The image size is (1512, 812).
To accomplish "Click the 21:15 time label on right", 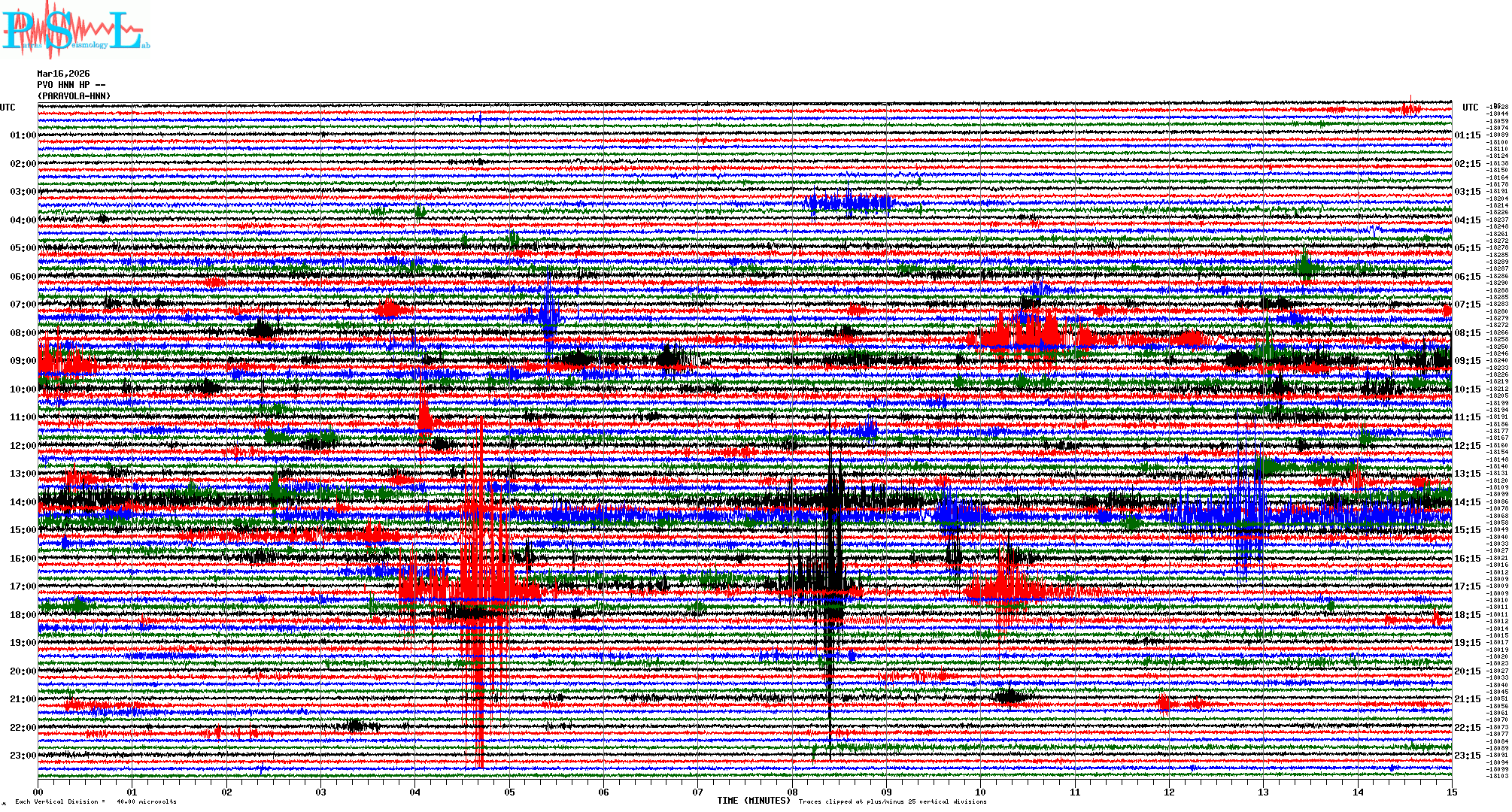I will tap(1467, 699).
